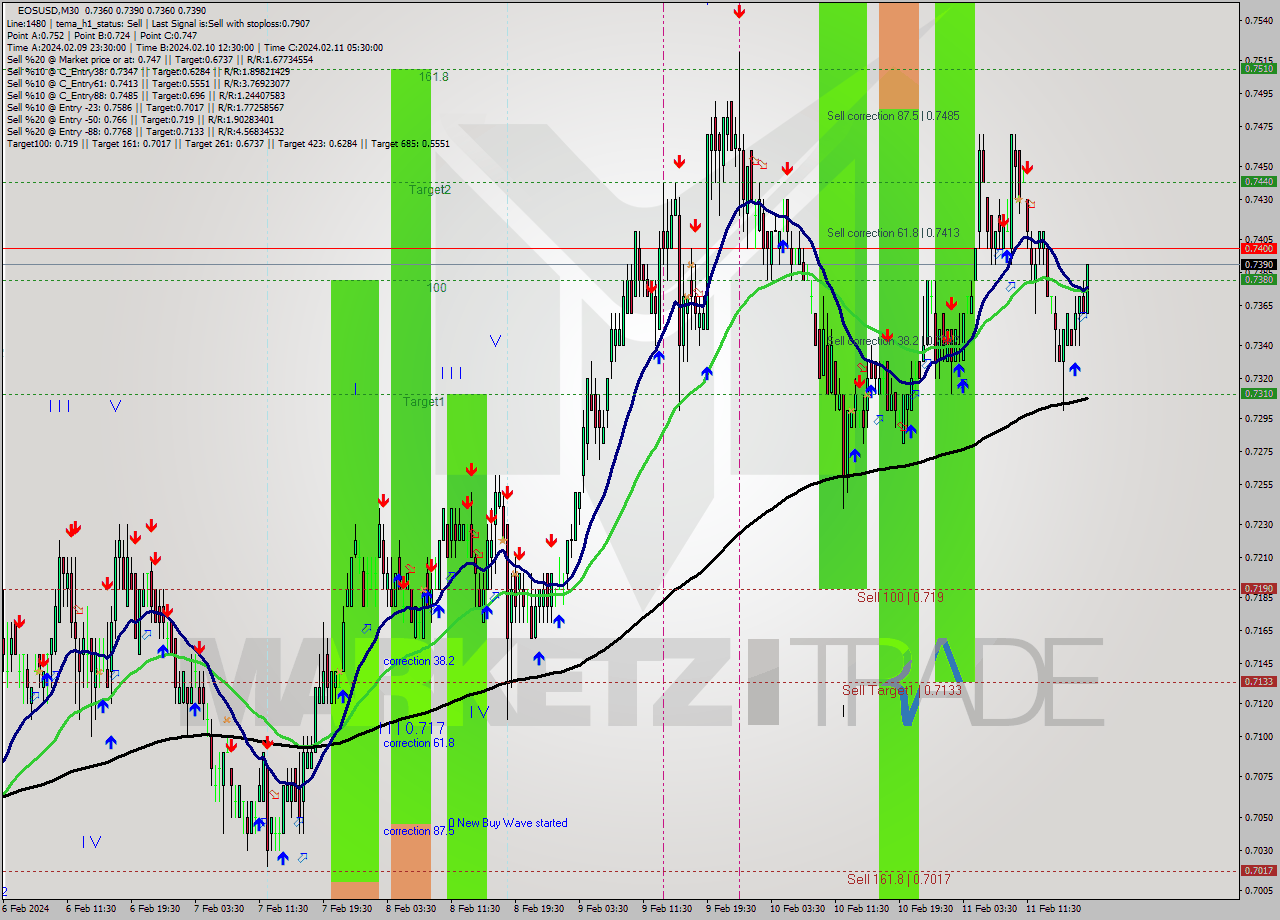The height and width of the screenshot is (920, 1280).
Task: Click the '0 New Buy Wave started' text
Action: click(507, 823)
